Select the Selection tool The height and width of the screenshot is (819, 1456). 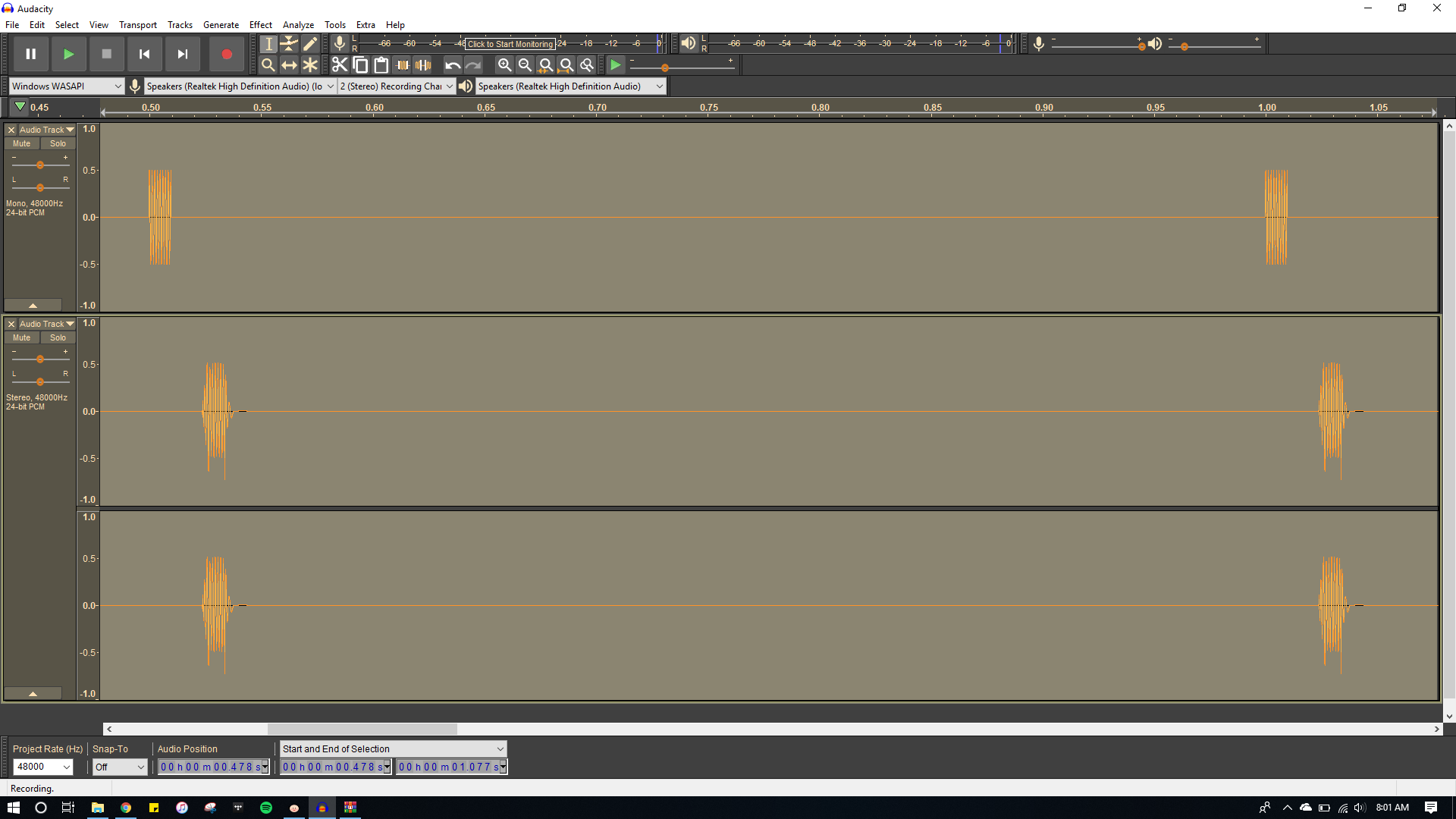point(268,44)
